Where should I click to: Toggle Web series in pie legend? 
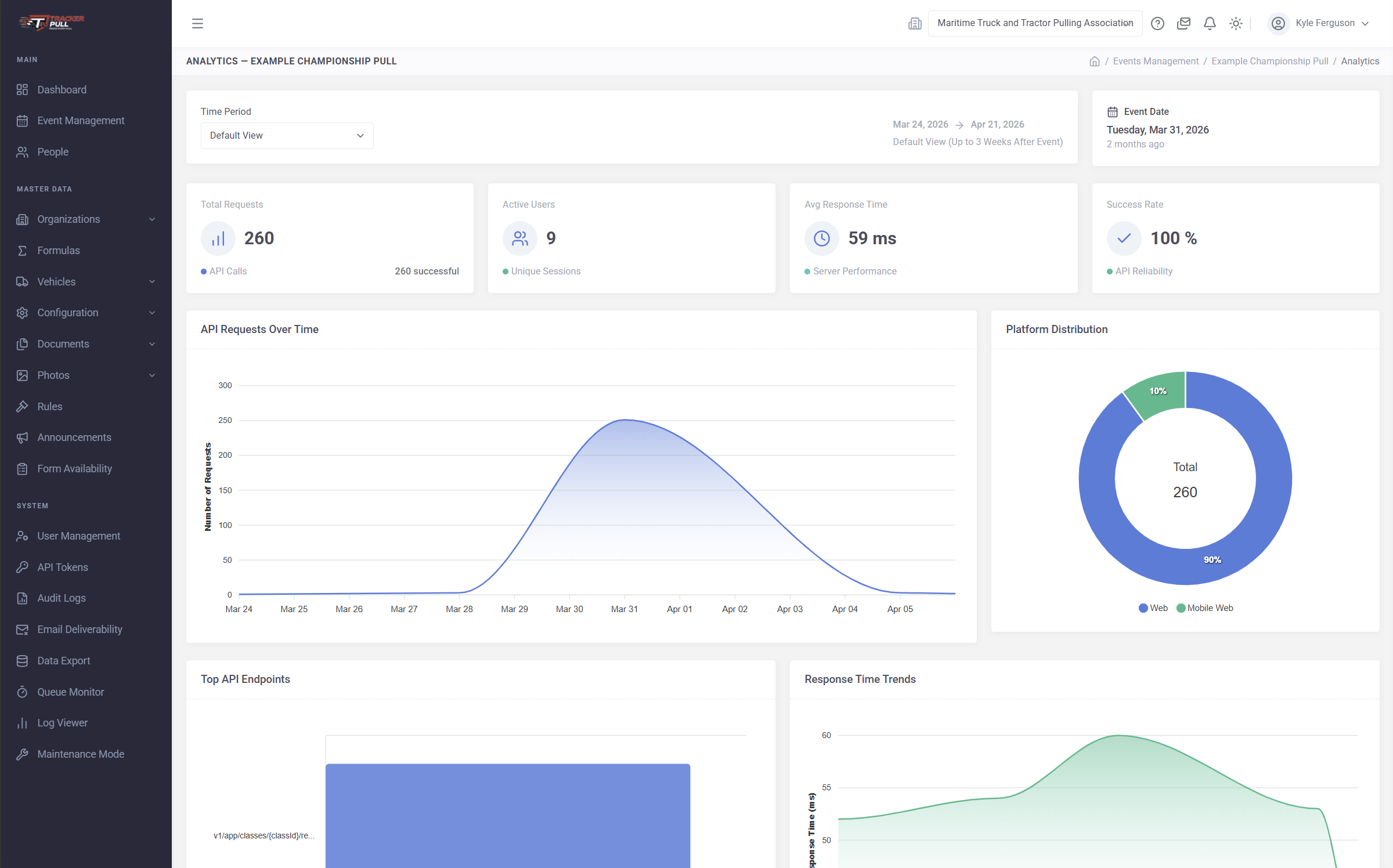(x=1153, y=608)
